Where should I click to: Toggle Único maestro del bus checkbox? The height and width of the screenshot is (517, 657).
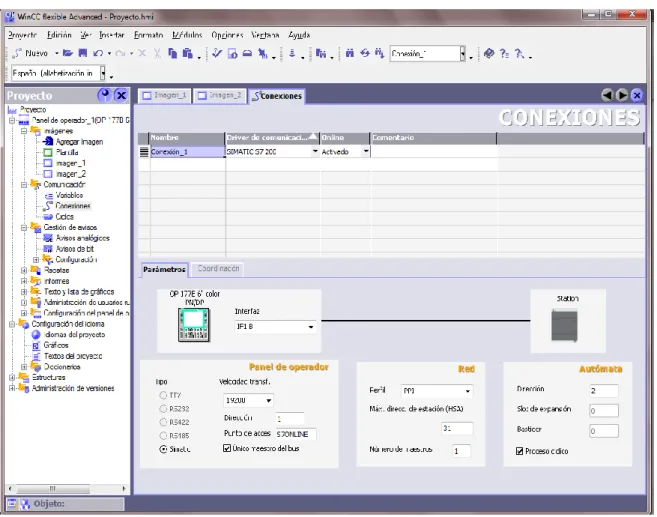point(227,448)
